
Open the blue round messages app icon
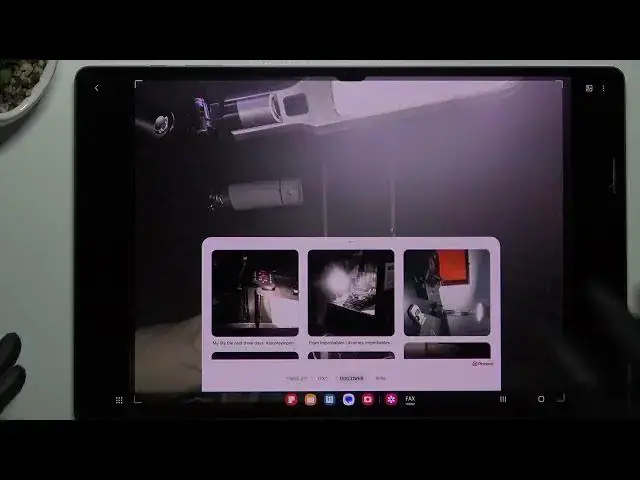pos(349,400)
